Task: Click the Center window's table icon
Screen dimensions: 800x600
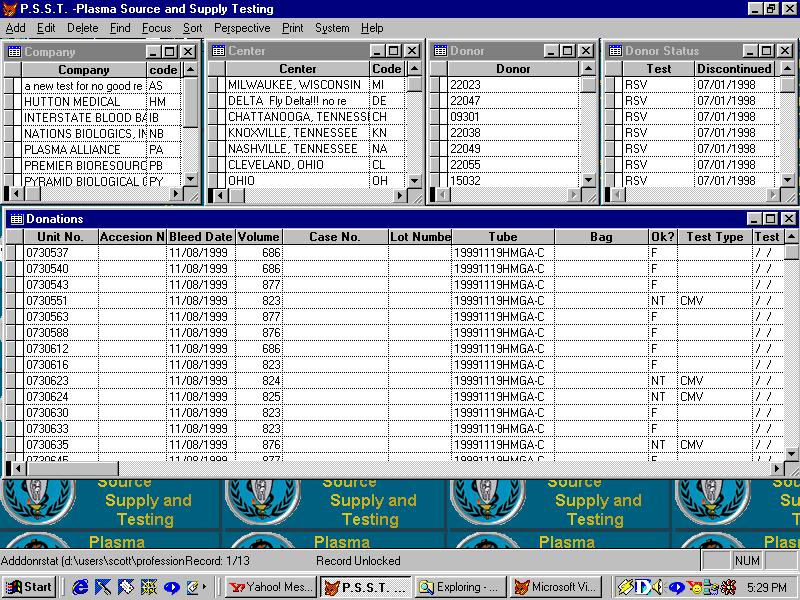Action: (x=218, y=51)
